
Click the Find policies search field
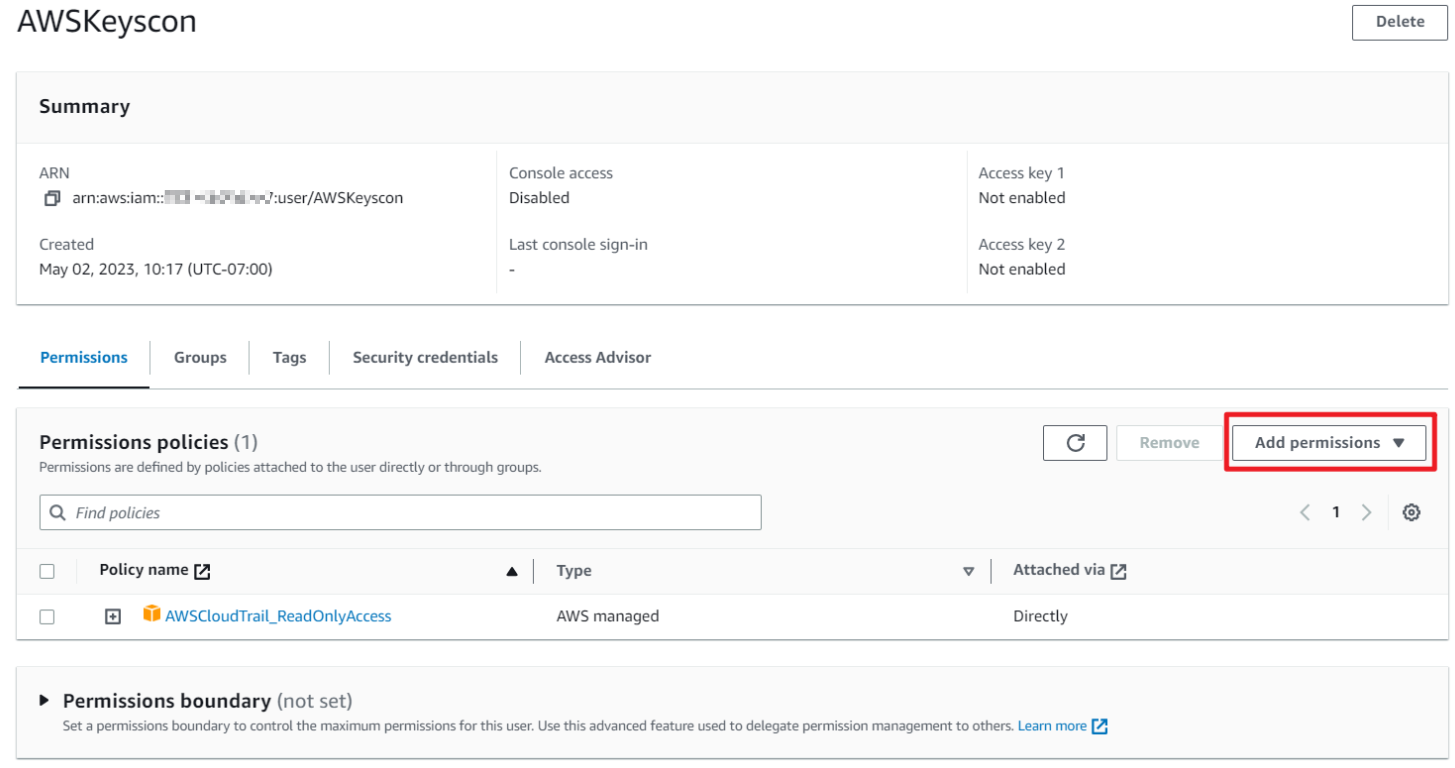[x=400, y=513]
